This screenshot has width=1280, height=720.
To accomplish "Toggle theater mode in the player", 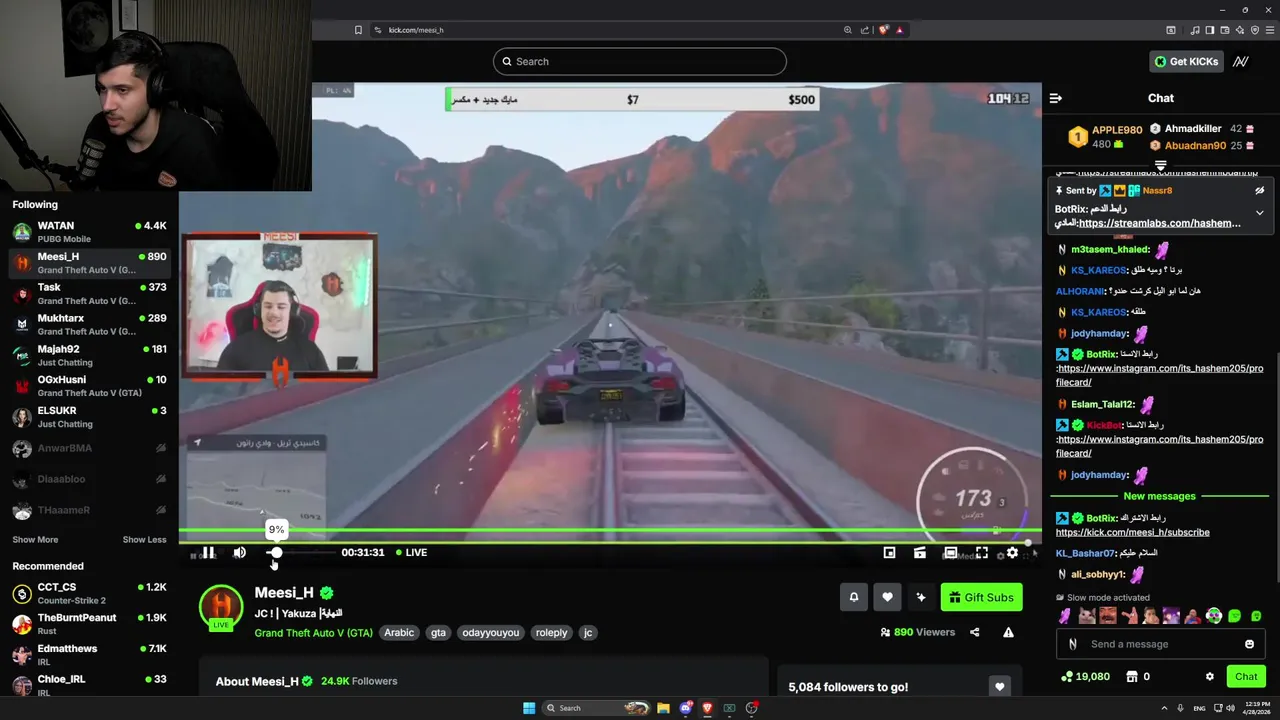I will 951,553.
